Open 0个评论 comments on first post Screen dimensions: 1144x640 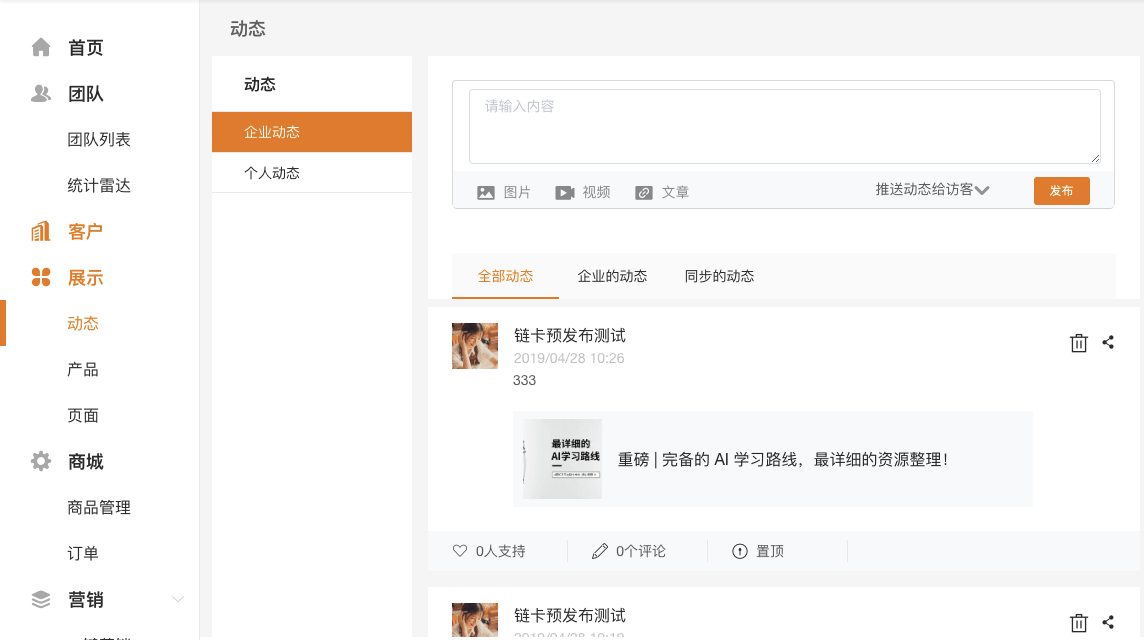click(x=629, y=551)
